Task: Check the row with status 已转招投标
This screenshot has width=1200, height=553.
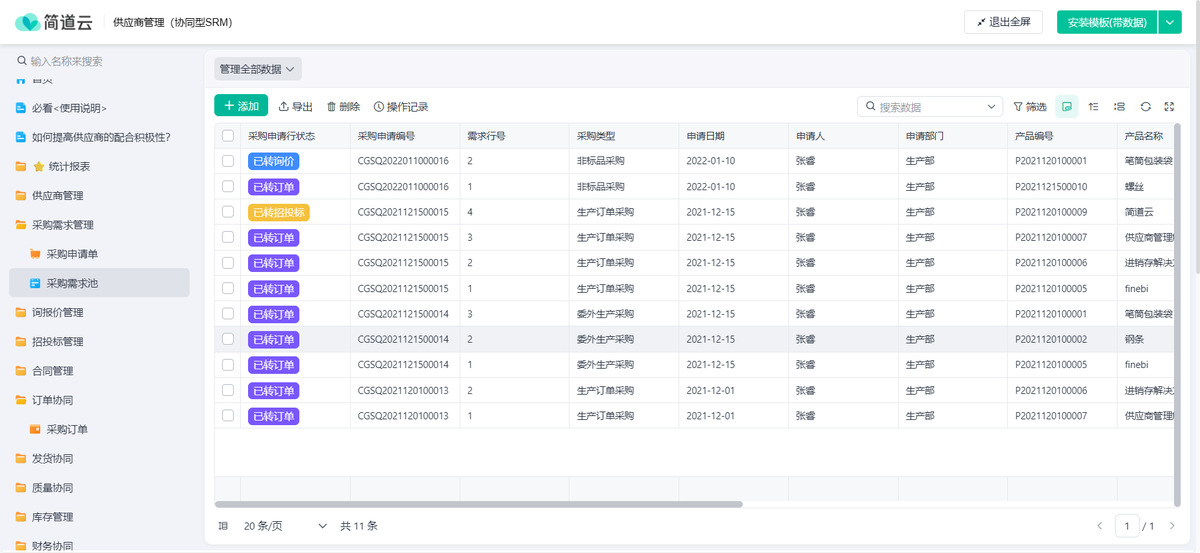Action: (228, 212)
